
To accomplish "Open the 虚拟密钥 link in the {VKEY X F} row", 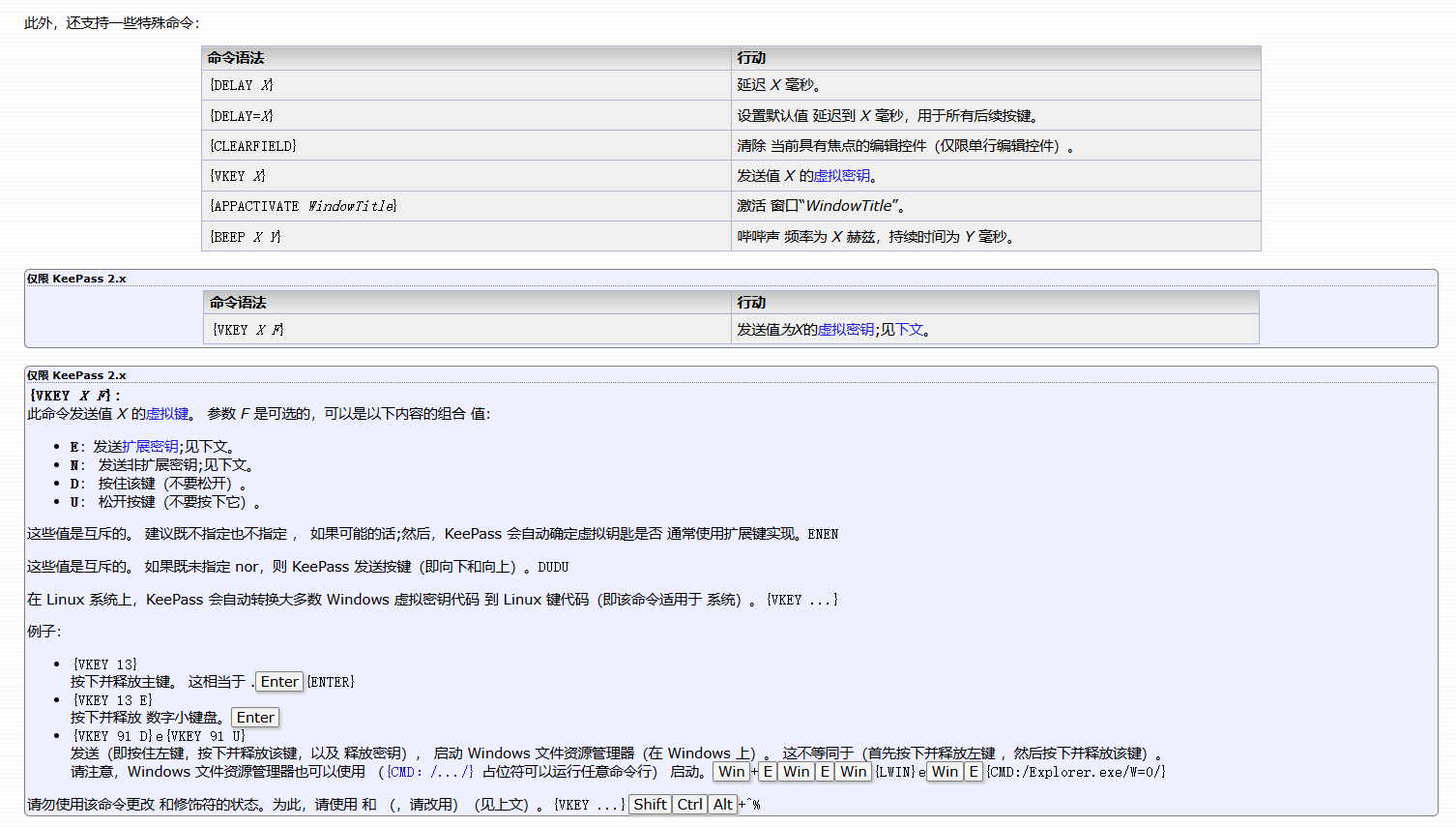I will [845, 330].
